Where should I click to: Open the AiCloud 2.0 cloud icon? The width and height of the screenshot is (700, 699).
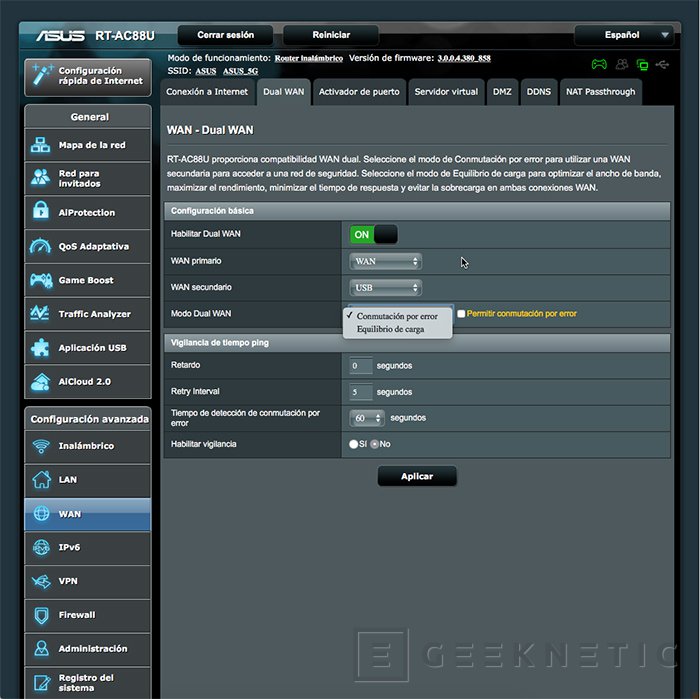pos(41,382)
